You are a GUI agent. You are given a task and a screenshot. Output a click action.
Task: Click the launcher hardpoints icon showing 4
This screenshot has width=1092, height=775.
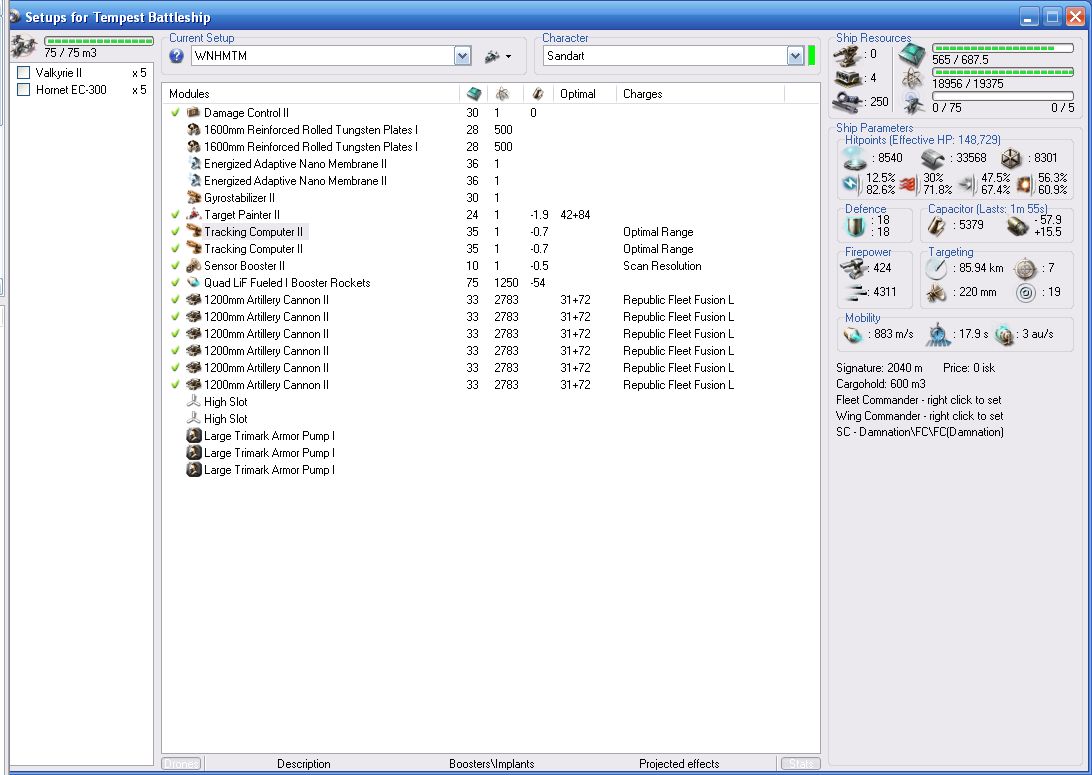[848, 78]
